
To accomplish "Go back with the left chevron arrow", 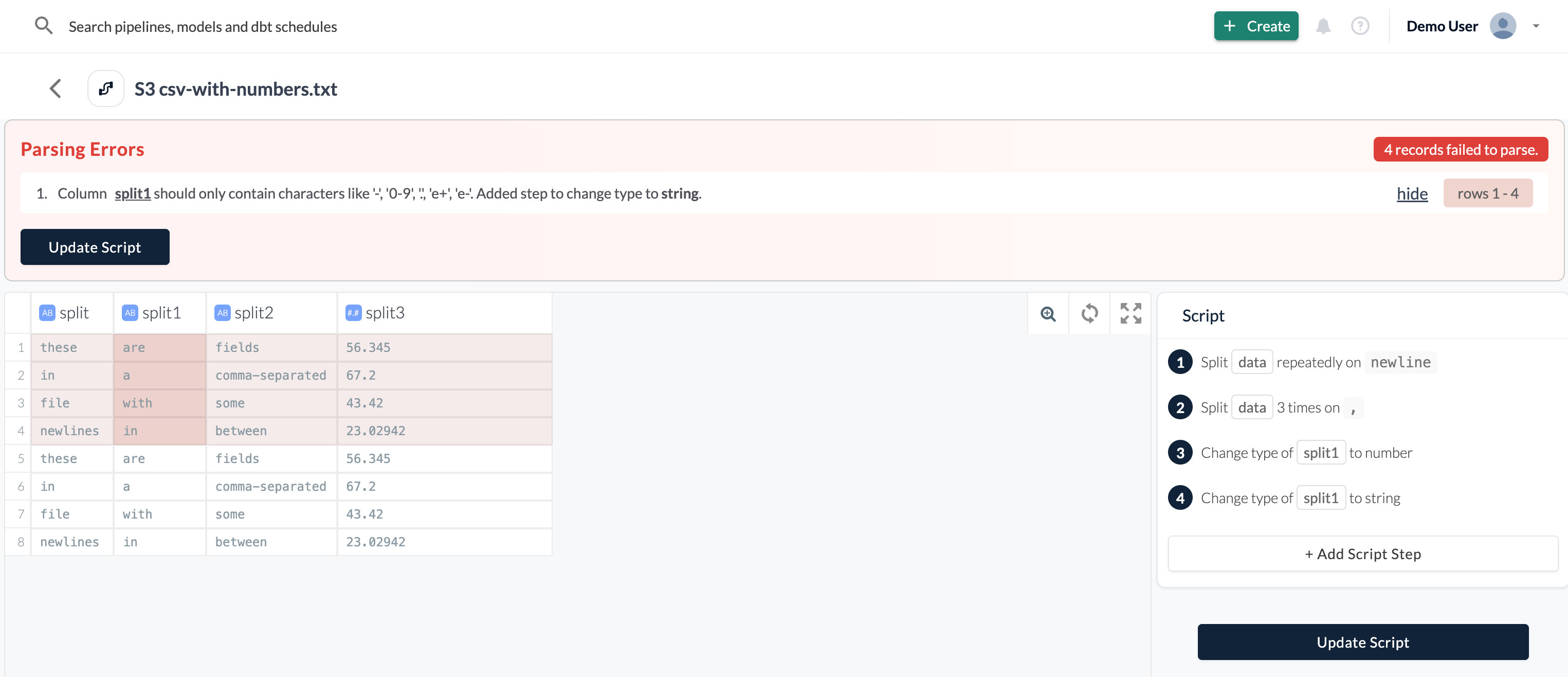I will pyautogui.click(x=56, y=88).
